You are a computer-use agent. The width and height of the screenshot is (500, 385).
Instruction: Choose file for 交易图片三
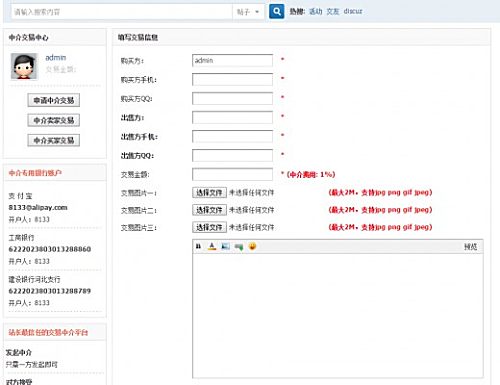click(x=209, y=227)
